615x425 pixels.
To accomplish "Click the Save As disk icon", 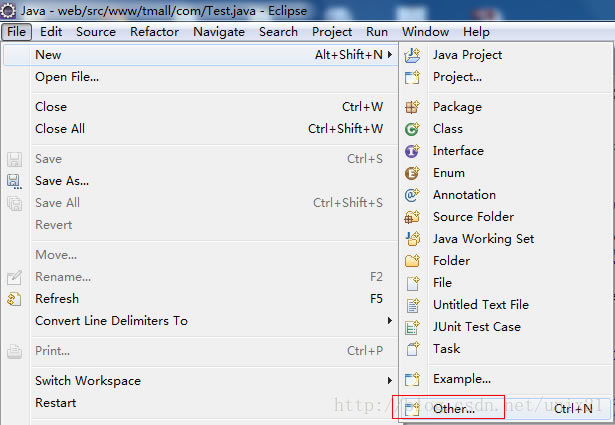I will [14, 182].
